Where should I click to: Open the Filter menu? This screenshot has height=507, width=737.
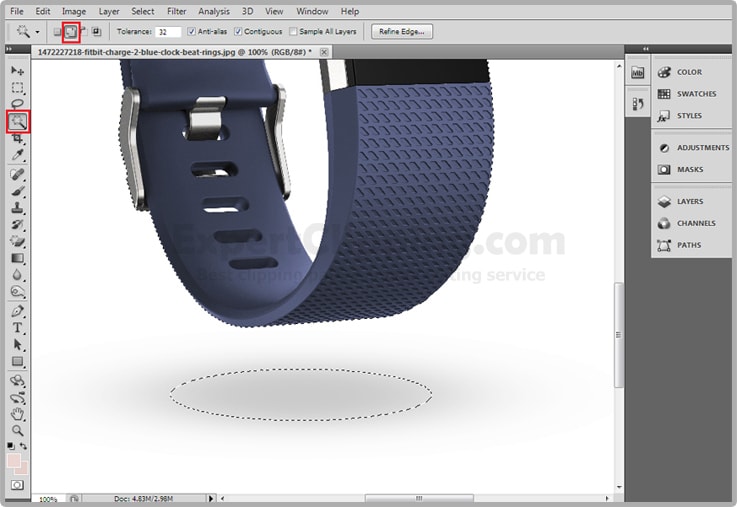click(176, 11)
